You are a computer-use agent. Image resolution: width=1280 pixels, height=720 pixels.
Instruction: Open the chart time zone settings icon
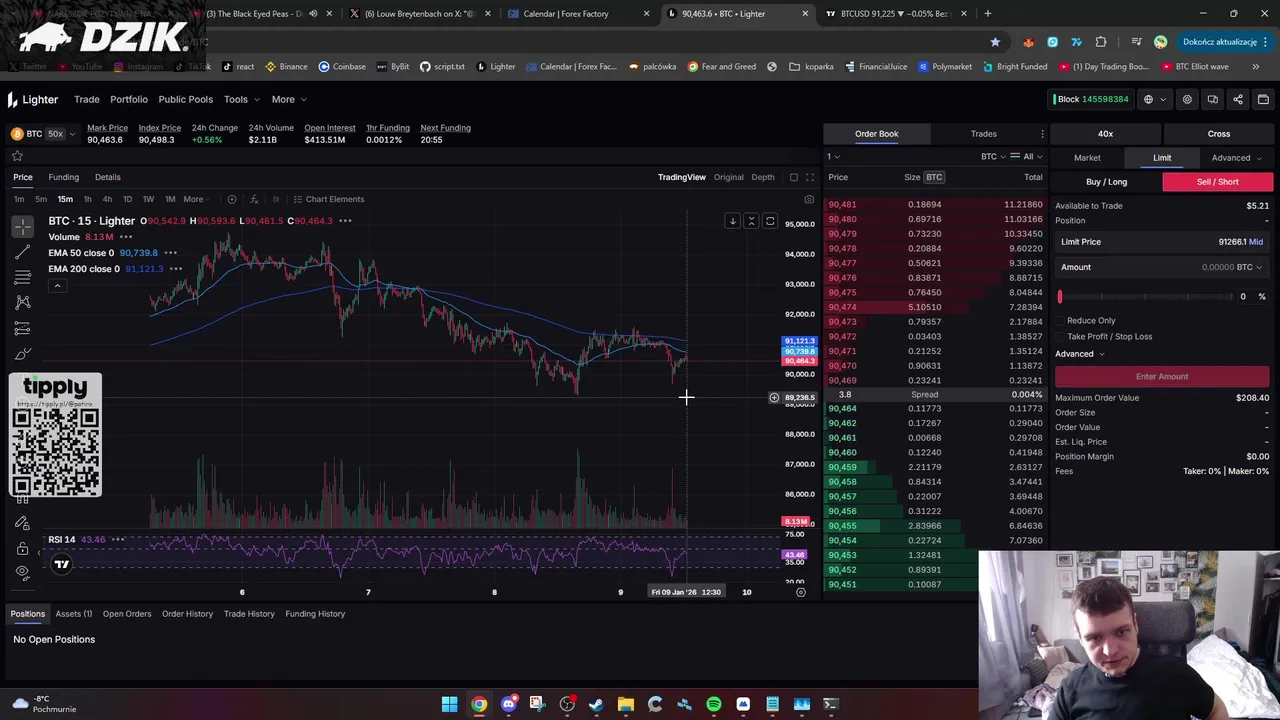click(800, 592)
